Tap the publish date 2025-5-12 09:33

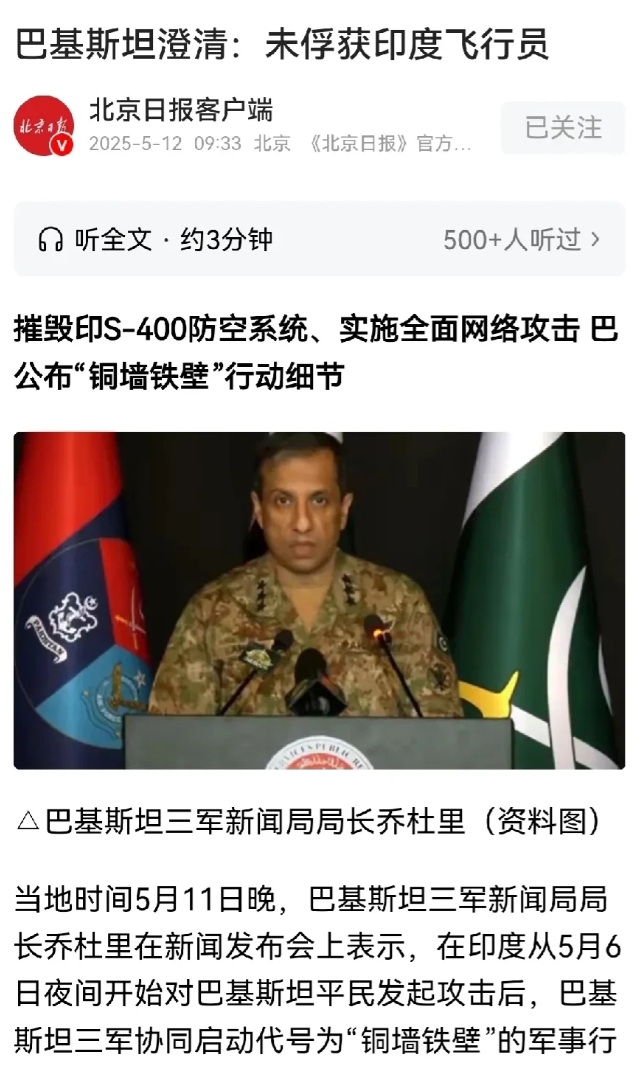point(165,143)
